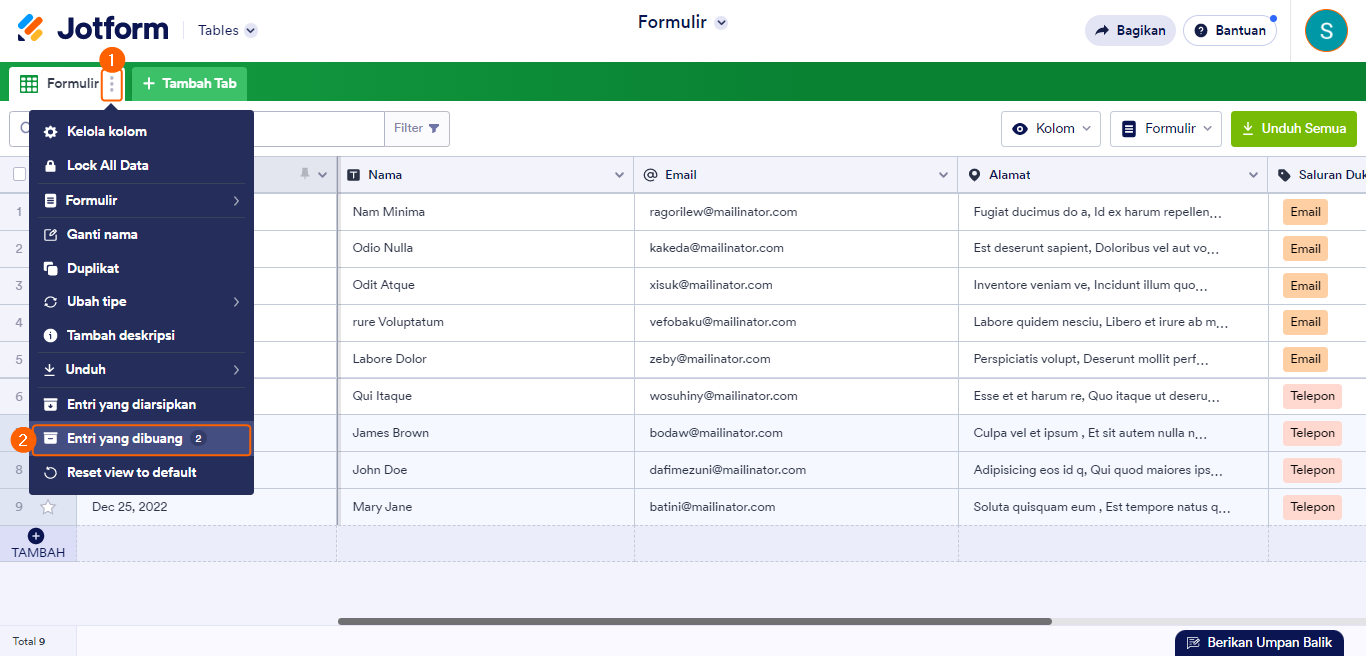
Task: Click the Bantuan help button
Action: coord(1230,31)
